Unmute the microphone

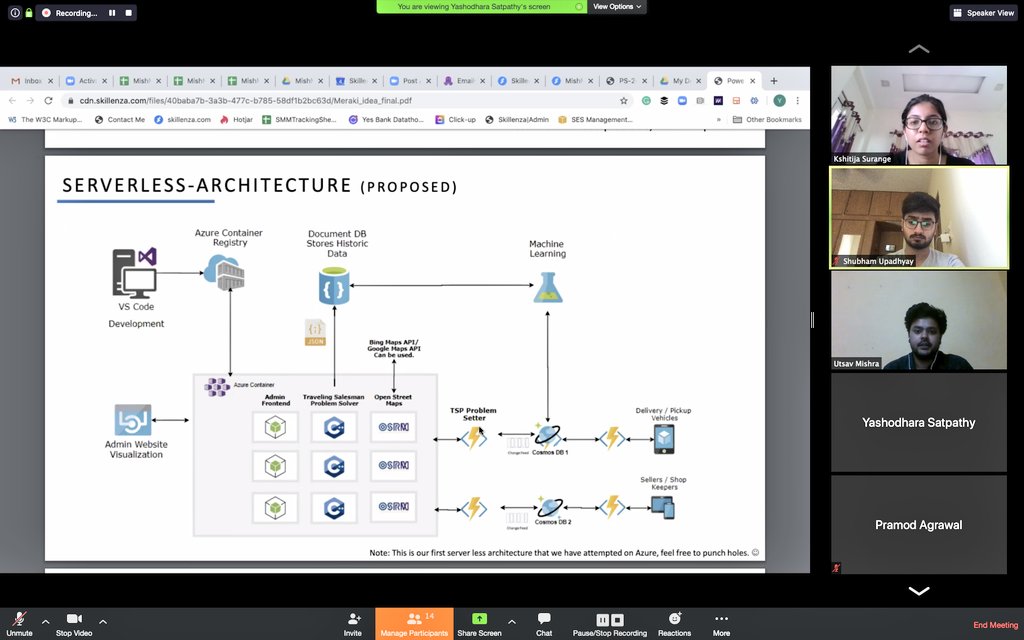click(x=20, y=624)
